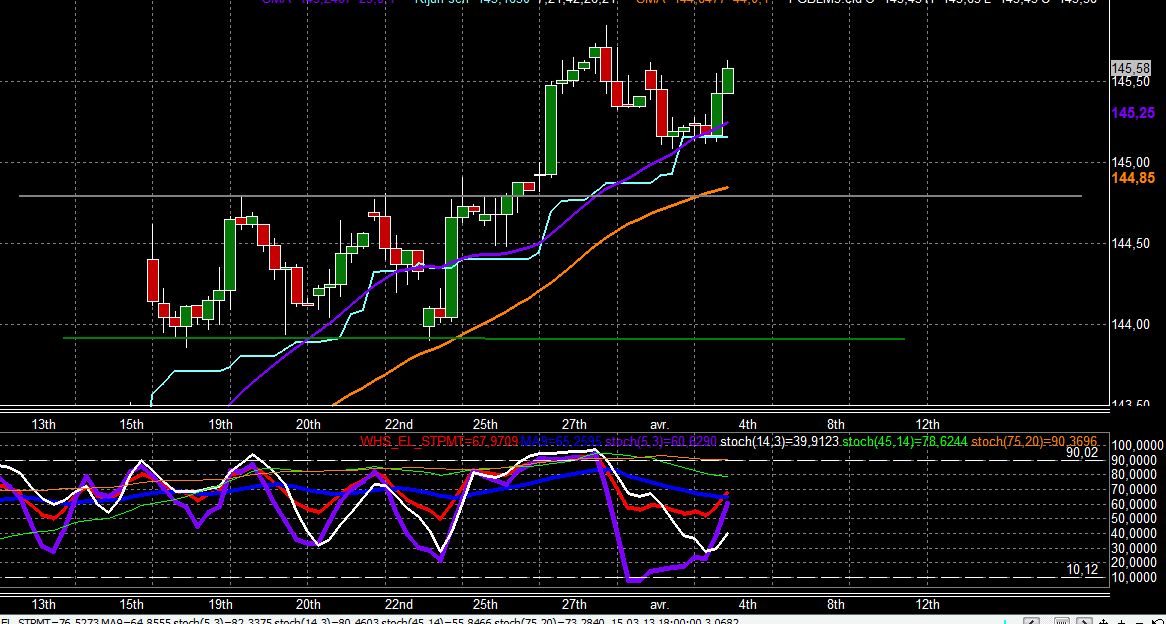Click the avr. date on price chart axis

coord(660,425)
